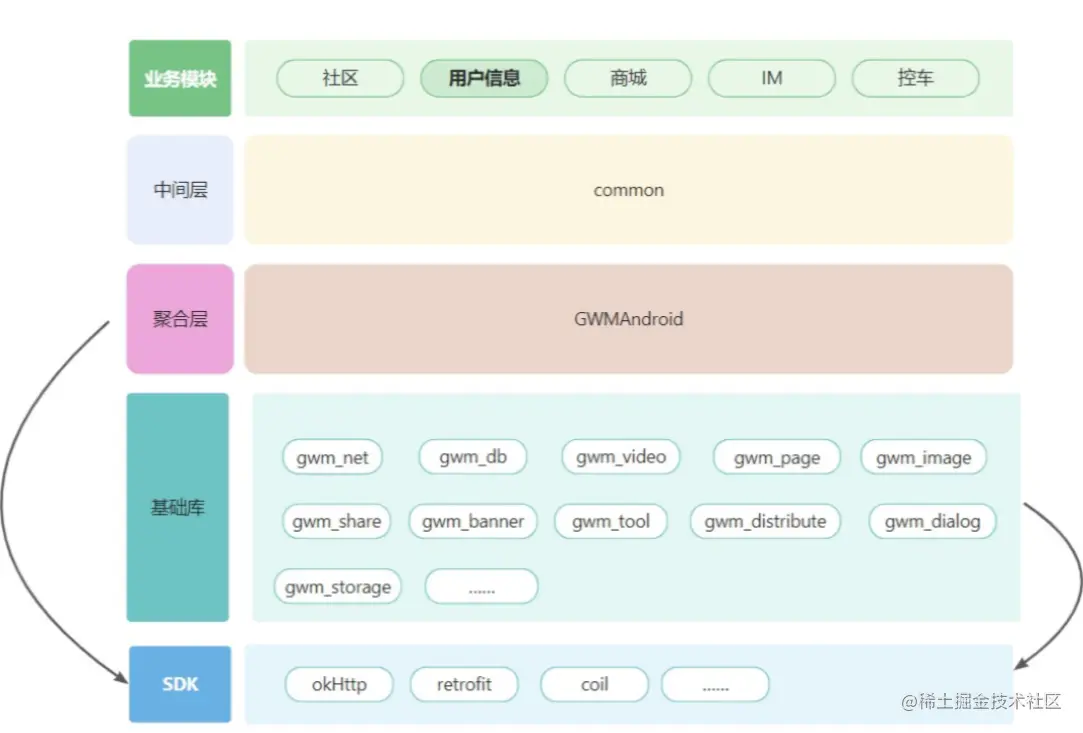The height and width of the screenshot is (733, 1083).
Task: Select the common middle layer block
Action: coord(629,189)
